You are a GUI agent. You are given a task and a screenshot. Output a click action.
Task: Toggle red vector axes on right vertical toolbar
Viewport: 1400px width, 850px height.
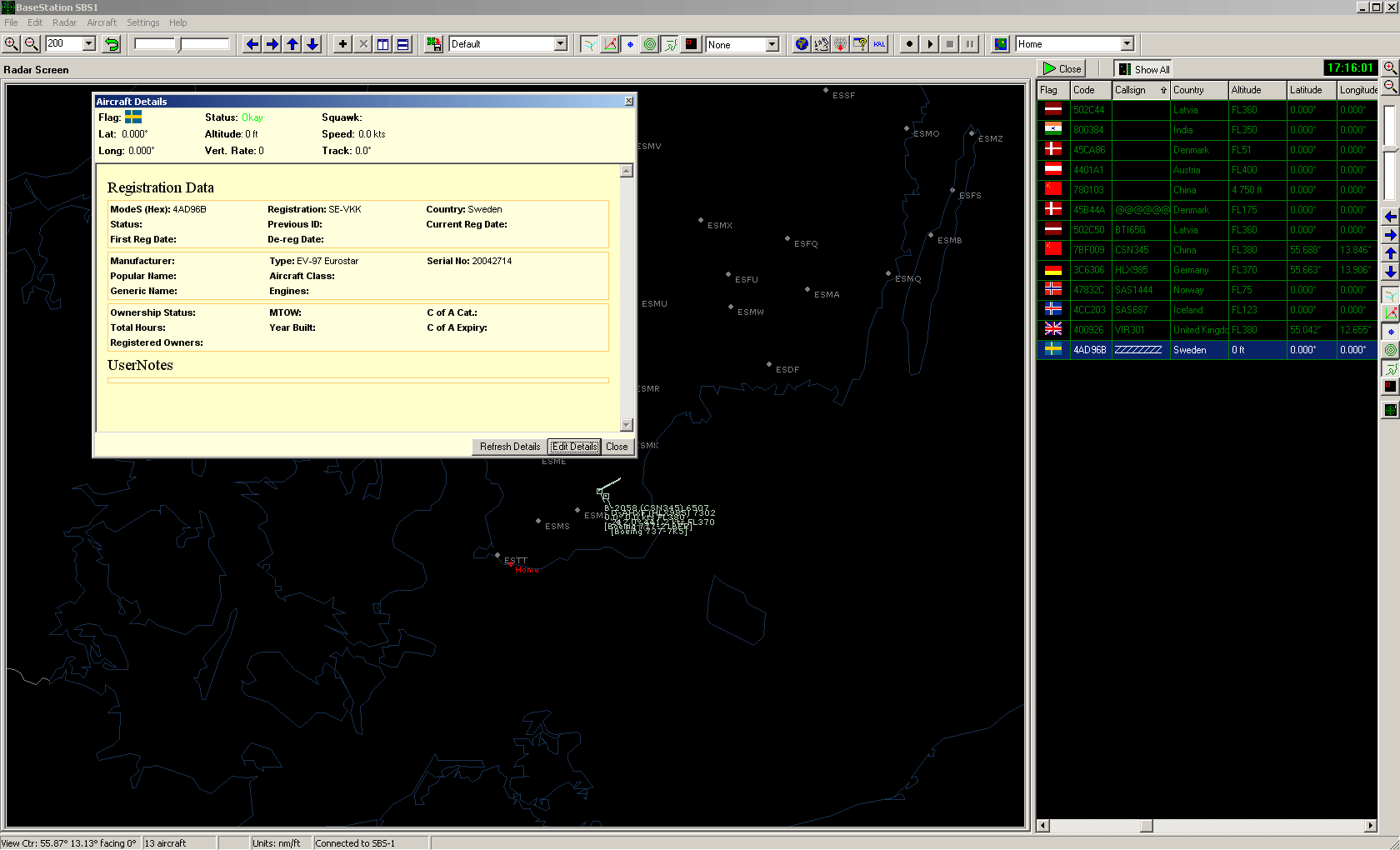point(1390,313)
